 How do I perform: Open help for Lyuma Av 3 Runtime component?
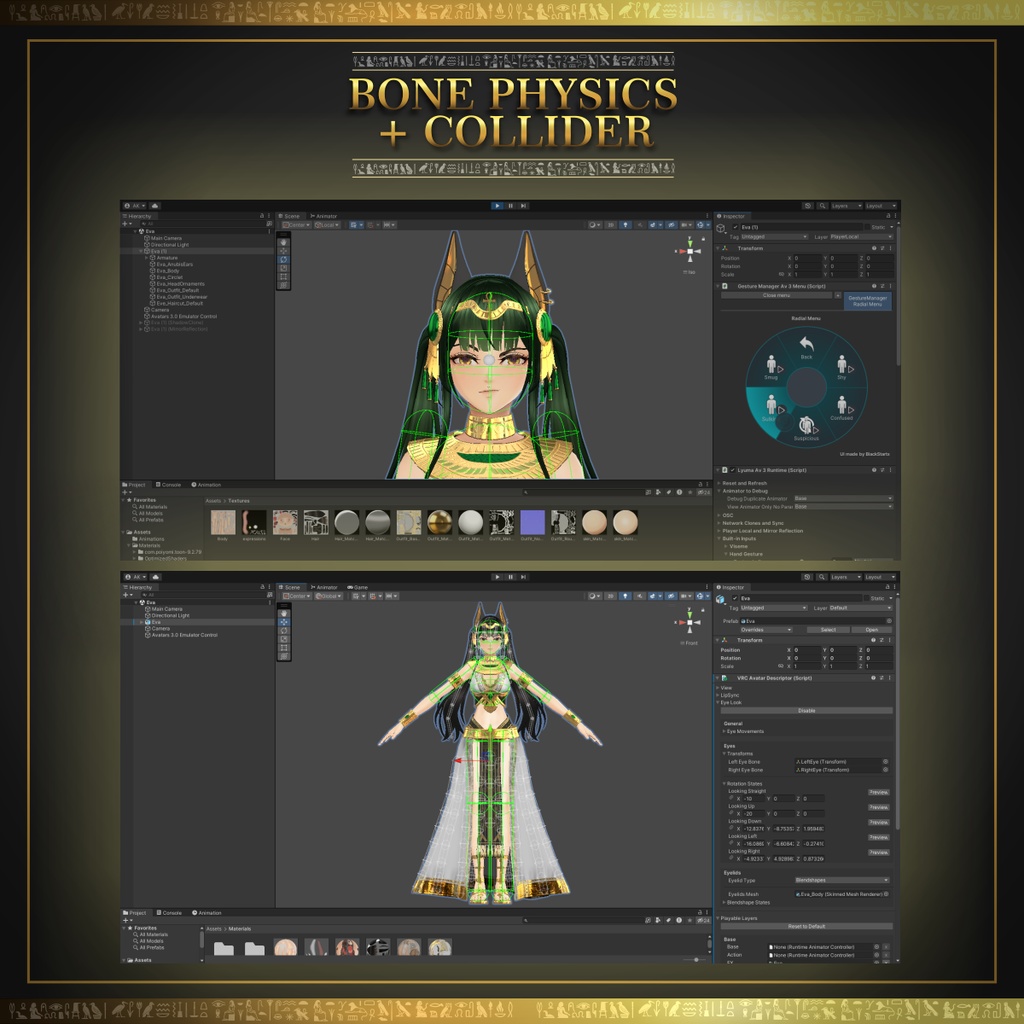[874, 470]
